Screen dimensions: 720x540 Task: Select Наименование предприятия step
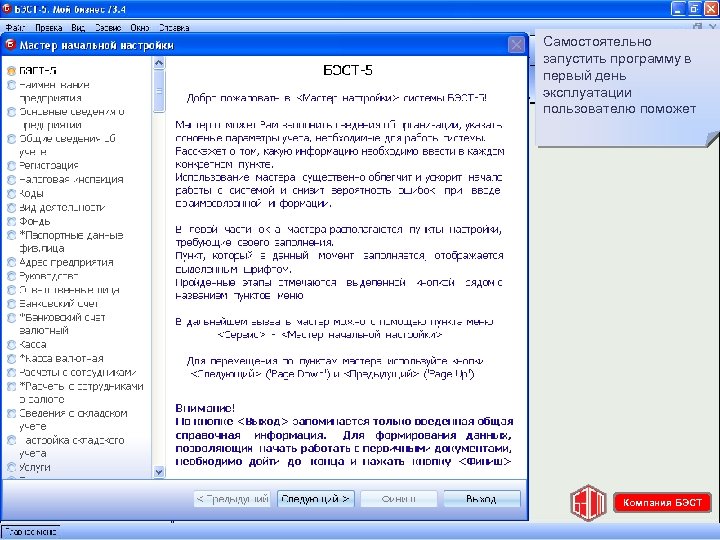pyautogui.click(x=49, y=91)
